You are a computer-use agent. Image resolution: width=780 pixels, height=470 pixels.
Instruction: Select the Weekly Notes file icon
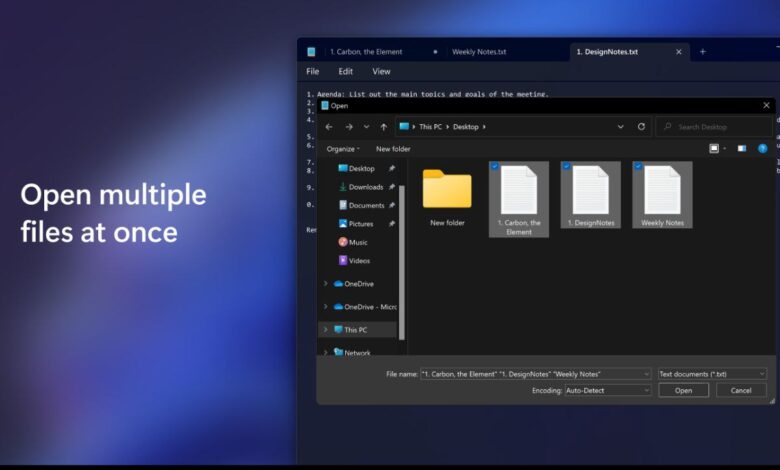point(662,190)
